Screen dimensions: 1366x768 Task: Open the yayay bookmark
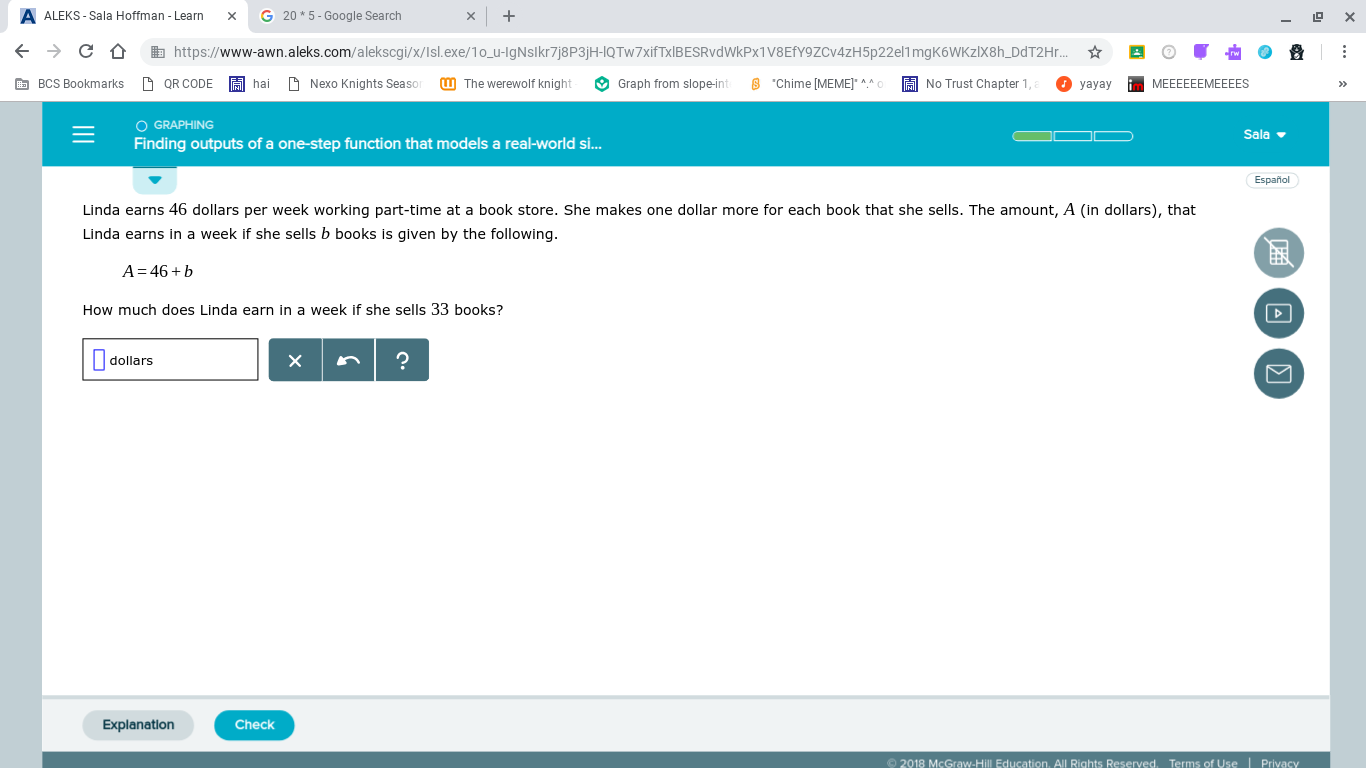1085,84
